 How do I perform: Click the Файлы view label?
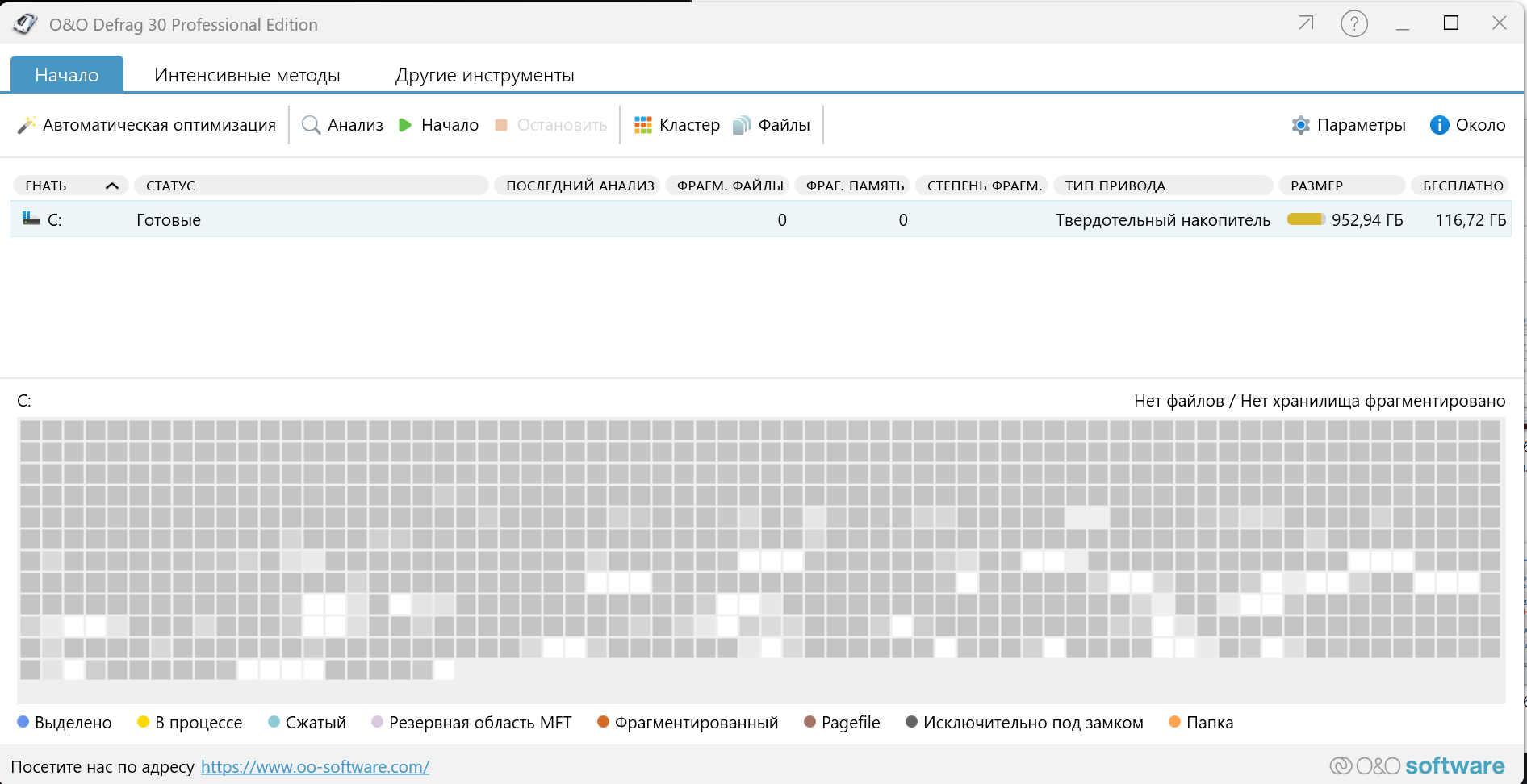(784, 125)
